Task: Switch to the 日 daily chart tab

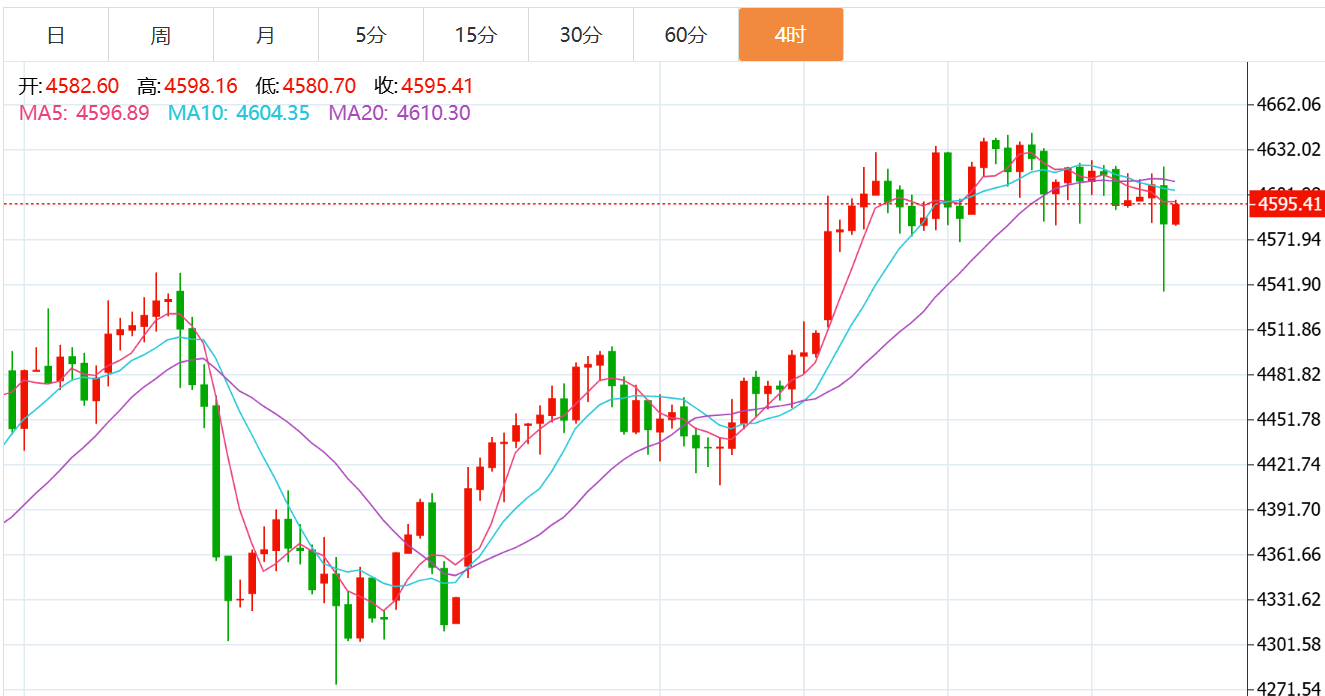Action: [56, 36]
